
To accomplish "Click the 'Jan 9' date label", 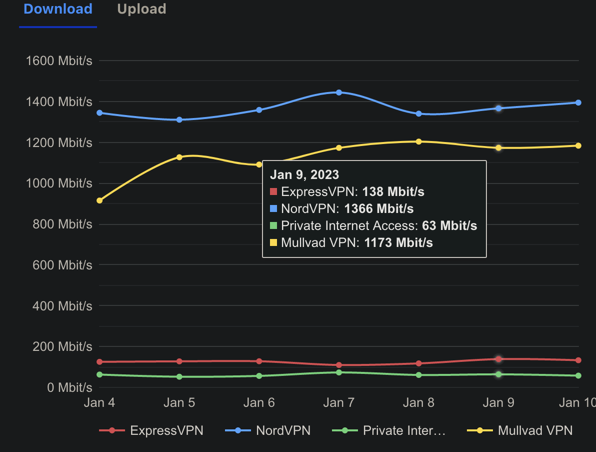I will tap(498, 403).
